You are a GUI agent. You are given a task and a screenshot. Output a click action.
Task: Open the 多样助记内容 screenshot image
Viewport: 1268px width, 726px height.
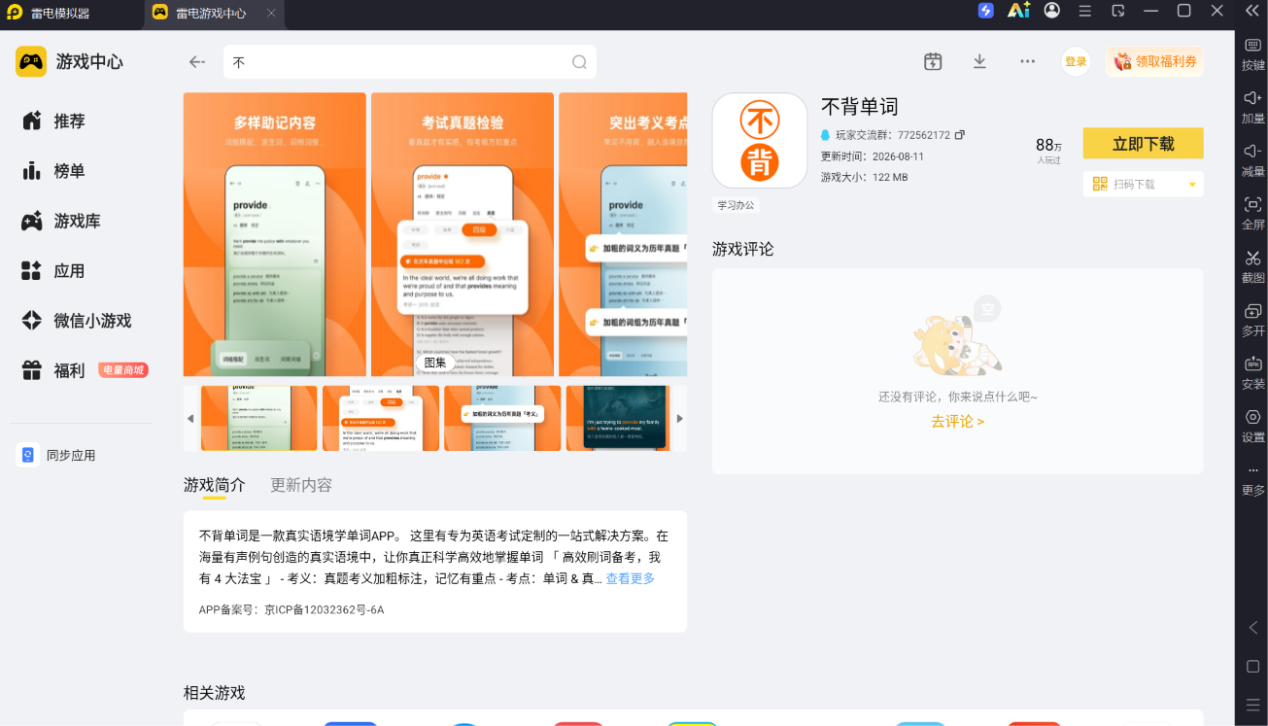pos(274,234)
